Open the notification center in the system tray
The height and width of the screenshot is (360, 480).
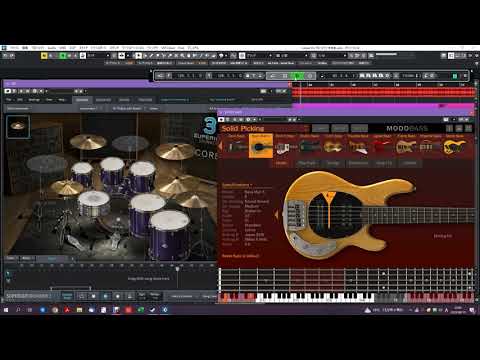(472, 310)
